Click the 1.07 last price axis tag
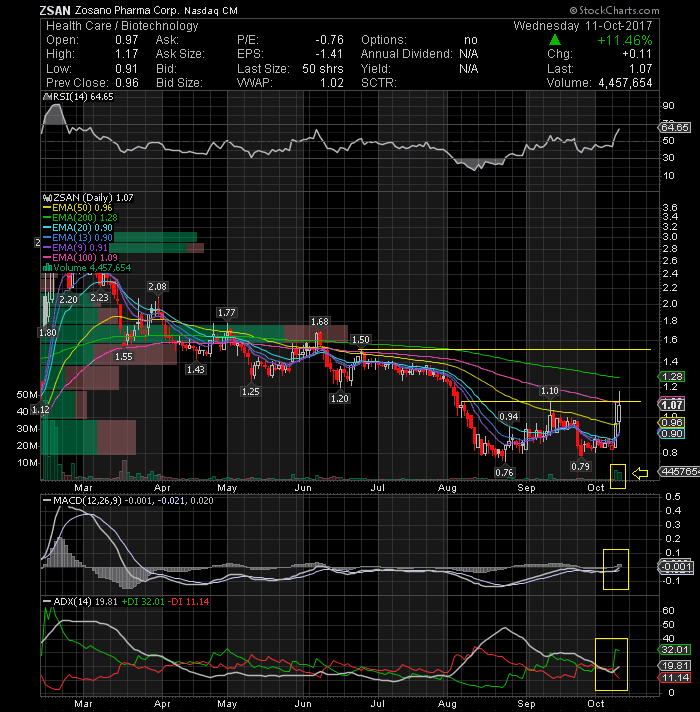 pyautogui.click(x=672, y=405)
